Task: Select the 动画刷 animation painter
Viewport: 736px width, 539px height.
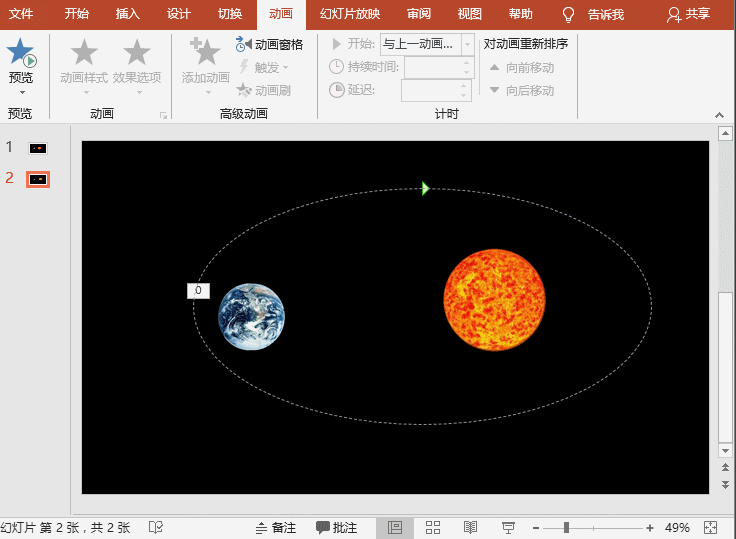Action: point(263,90)
